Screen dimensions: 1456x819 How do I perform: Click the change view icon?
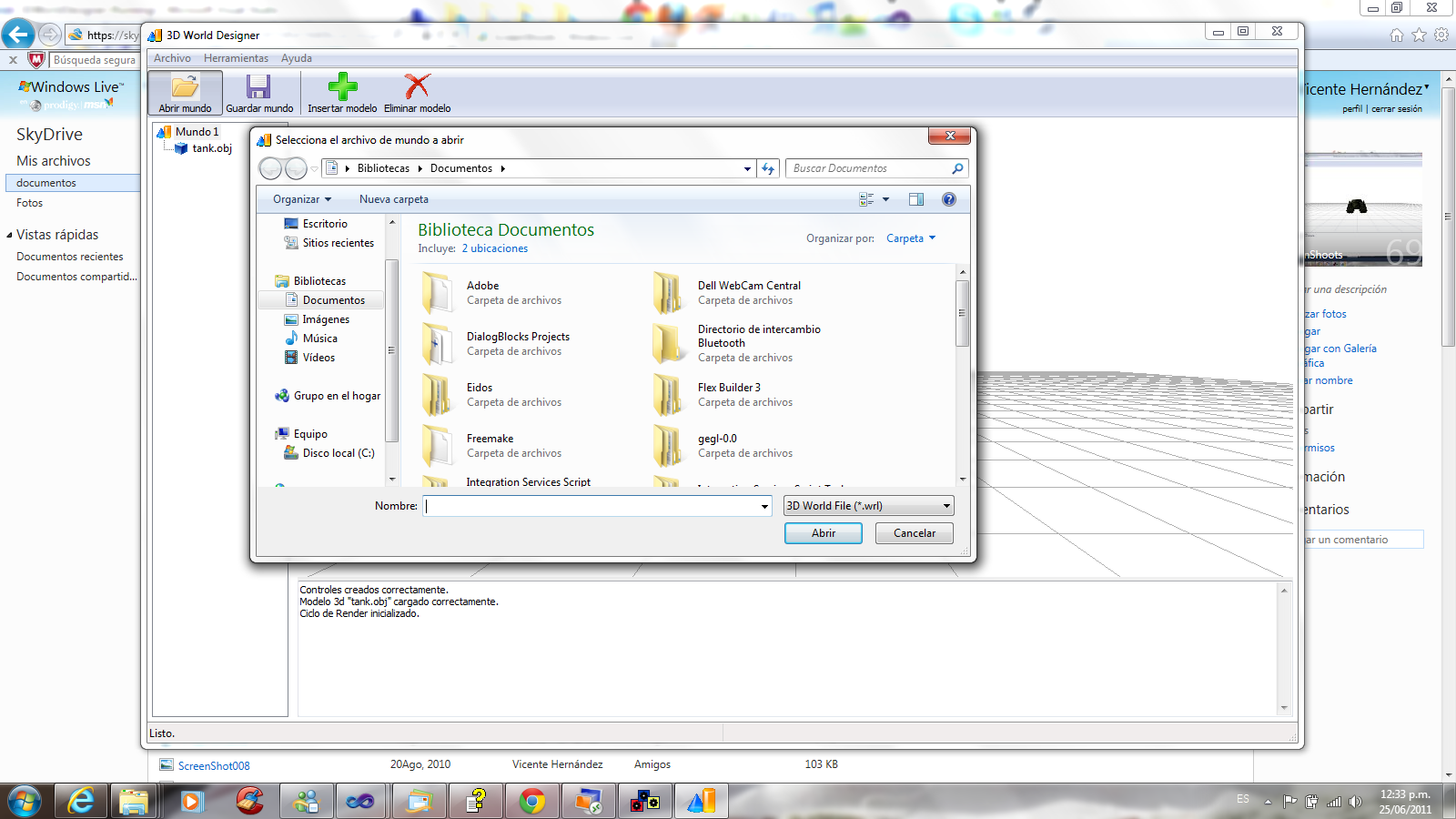tap(866, 199)
